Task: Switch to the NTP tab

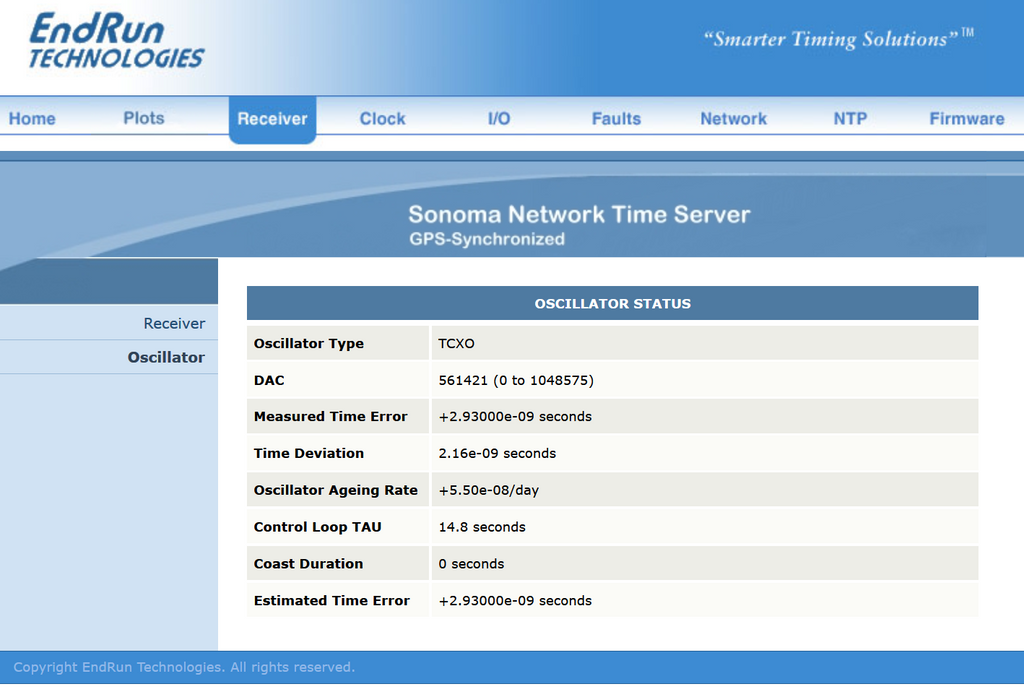Action: (850, 119)
